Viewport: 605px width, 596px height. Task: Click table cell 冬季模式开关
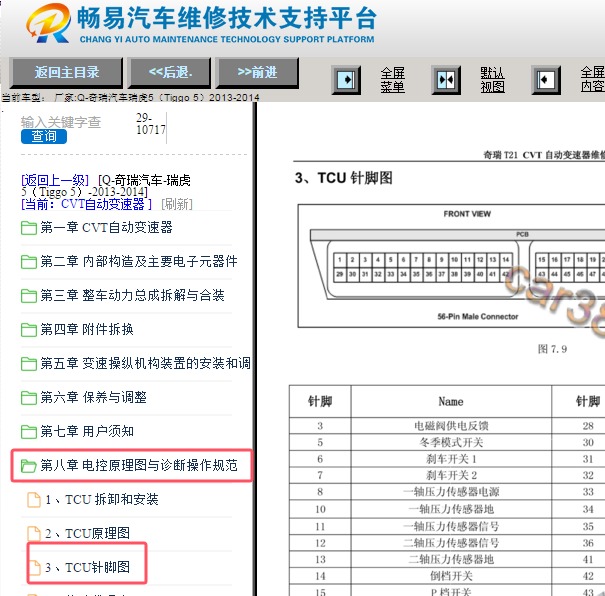point(451,442)
